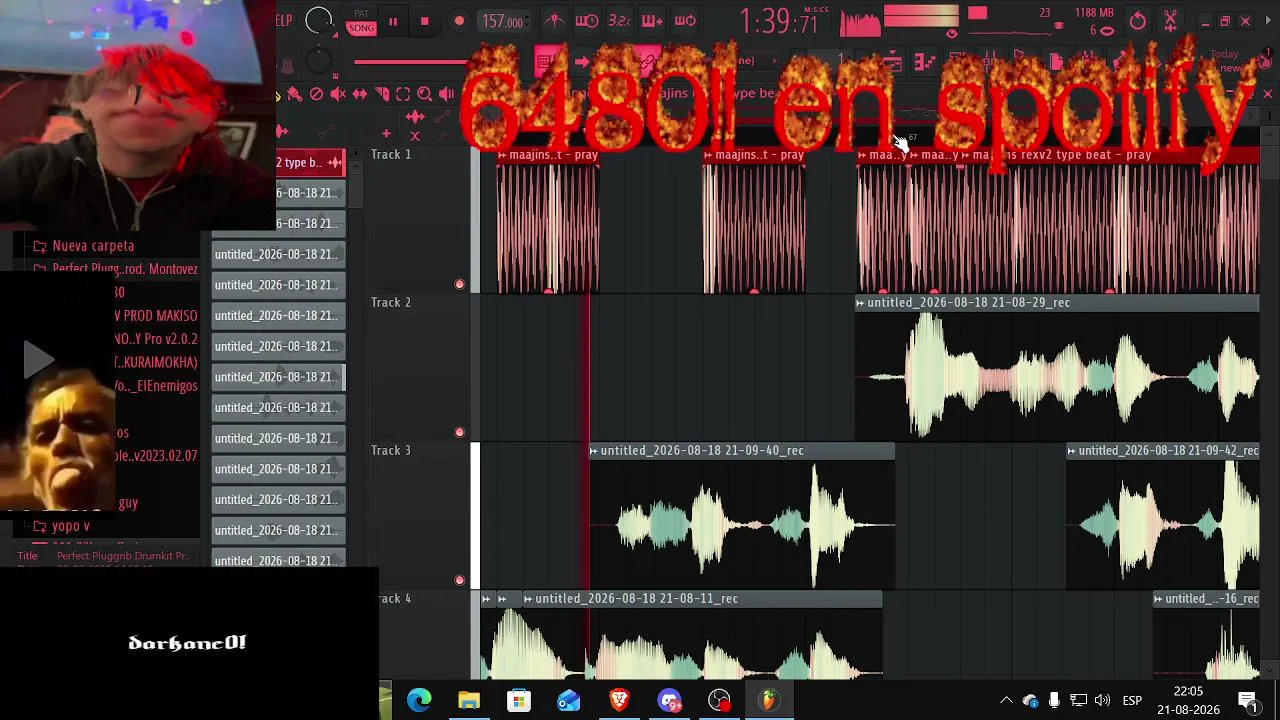1280x720 pixels.
Task: Close the playlist window with its X
Action: coord(1267,94)
